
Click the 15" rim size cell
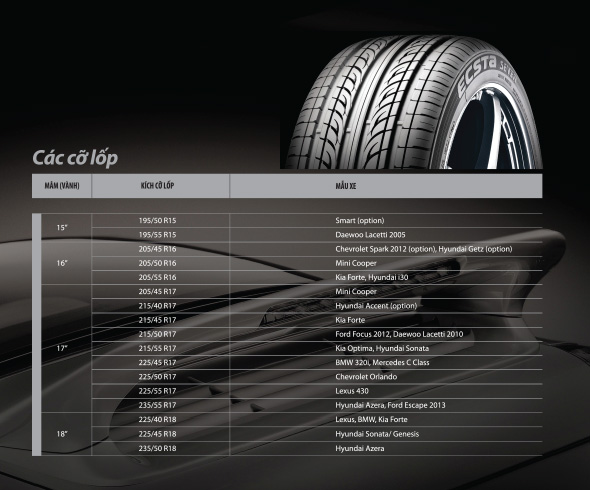tap(62, 228)
